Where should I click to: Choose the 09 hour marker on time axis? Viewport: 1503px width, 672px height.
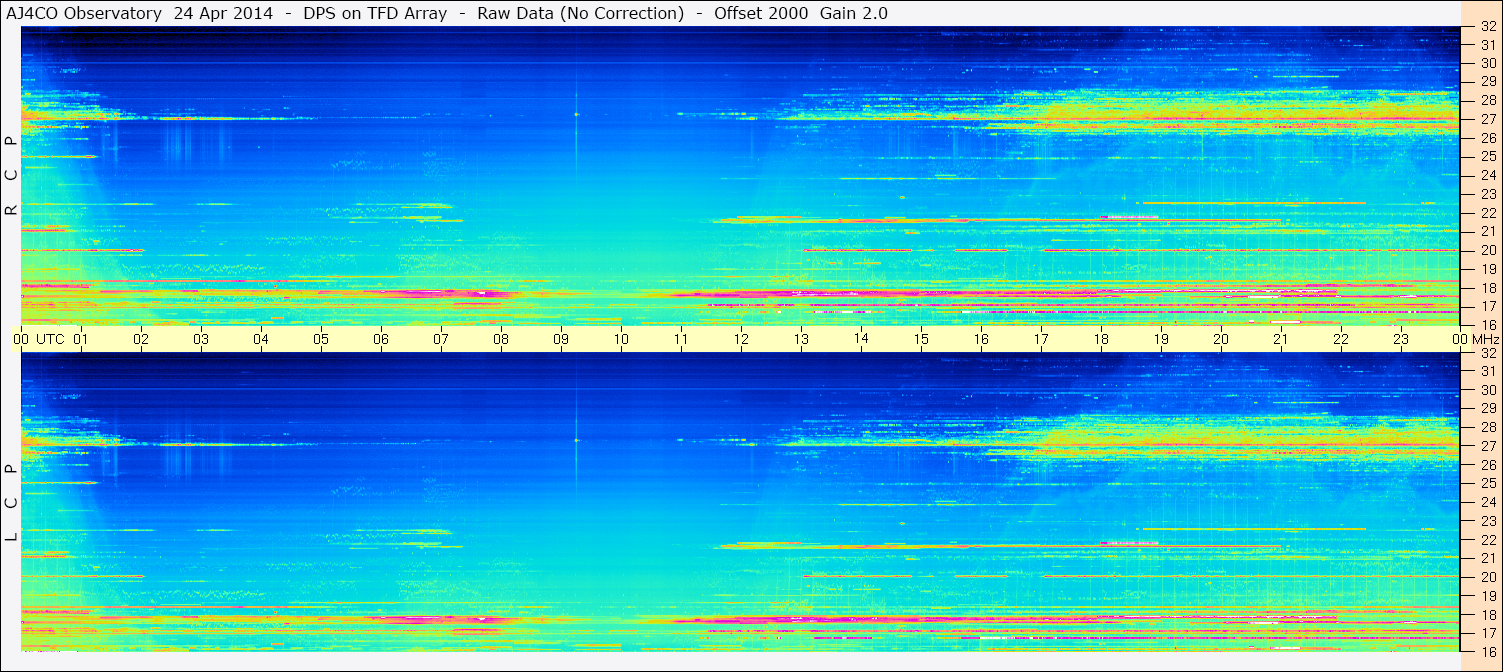[x=561, y=339]
